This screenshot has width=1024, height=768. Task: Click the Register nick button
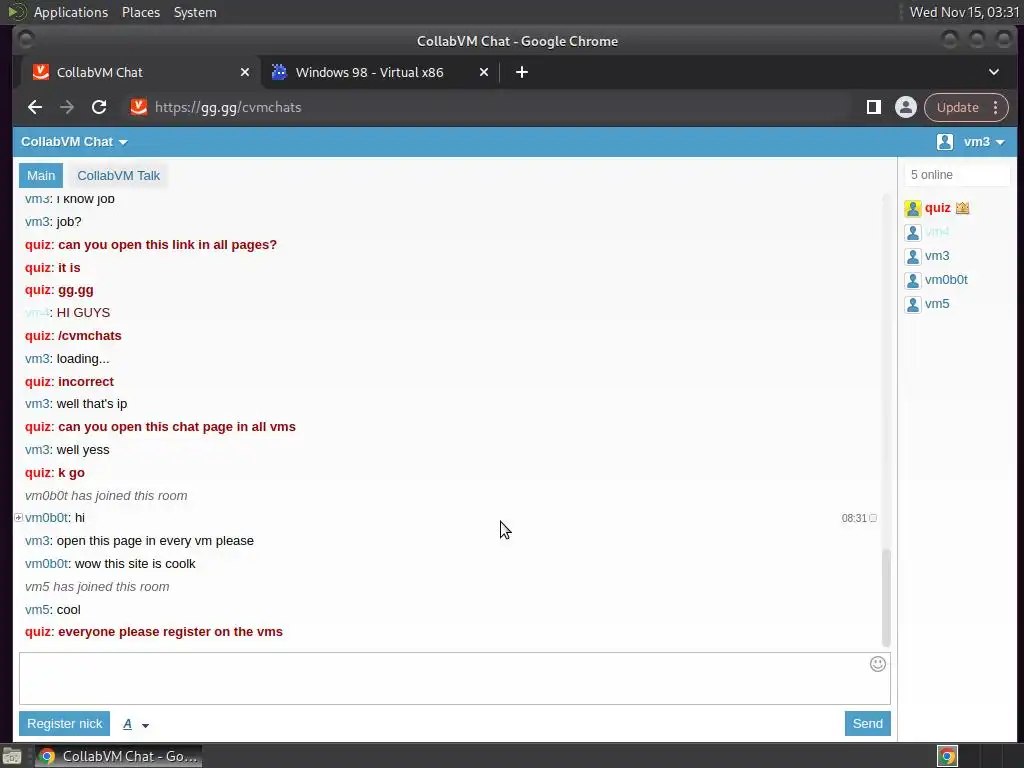pos(64,724)
